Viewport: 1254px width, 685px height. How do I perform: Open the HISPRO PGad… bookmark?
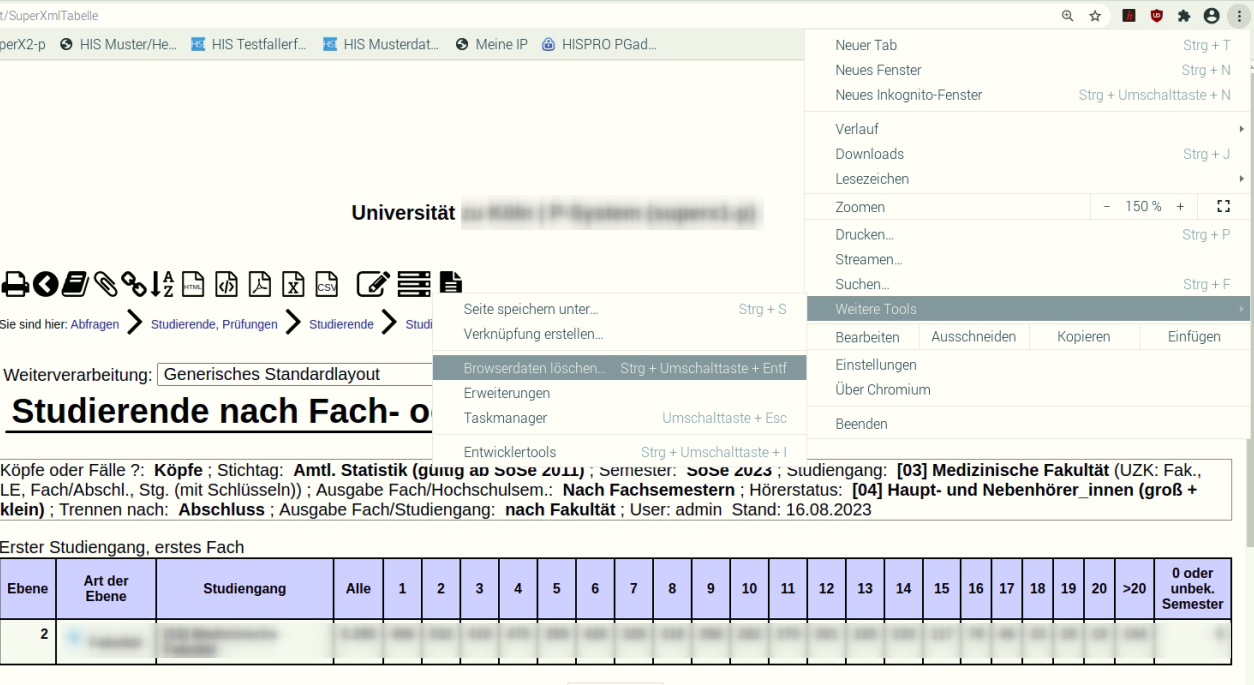pyautogui.click(x=599, y=45)
